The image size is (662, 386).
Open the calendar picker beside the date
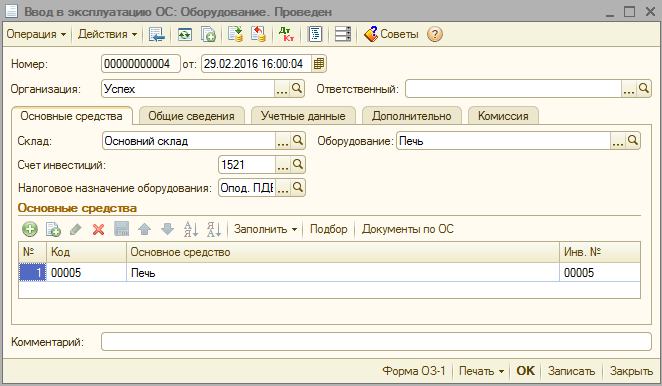pyautogui.click(x=319, y=64)
